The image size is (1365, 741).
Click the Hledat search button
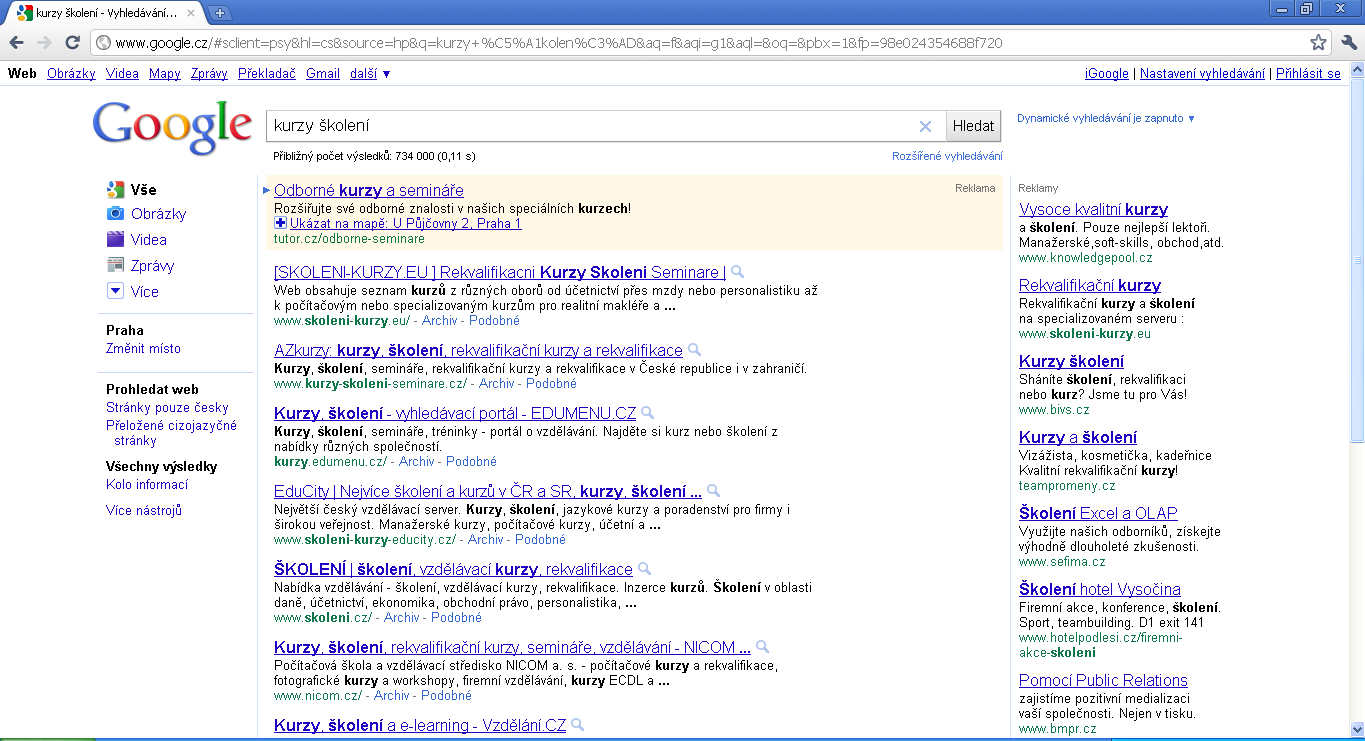point(974,126)
